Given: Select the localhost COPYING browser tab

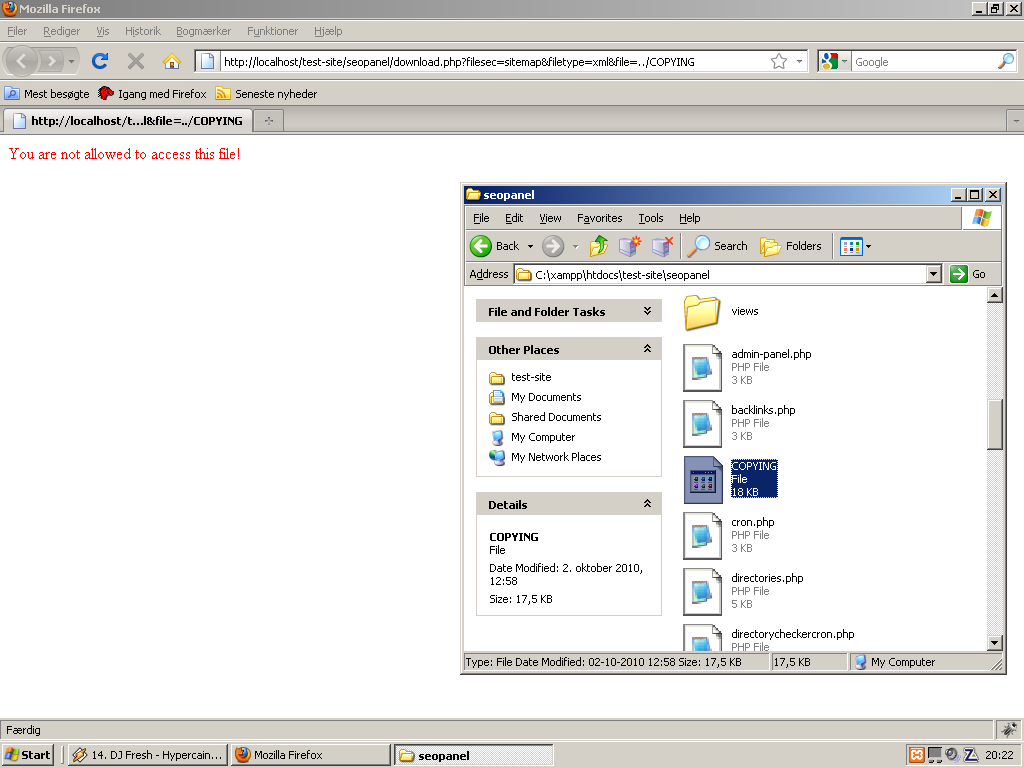Looking at the screenshot, I should point(128,121).
